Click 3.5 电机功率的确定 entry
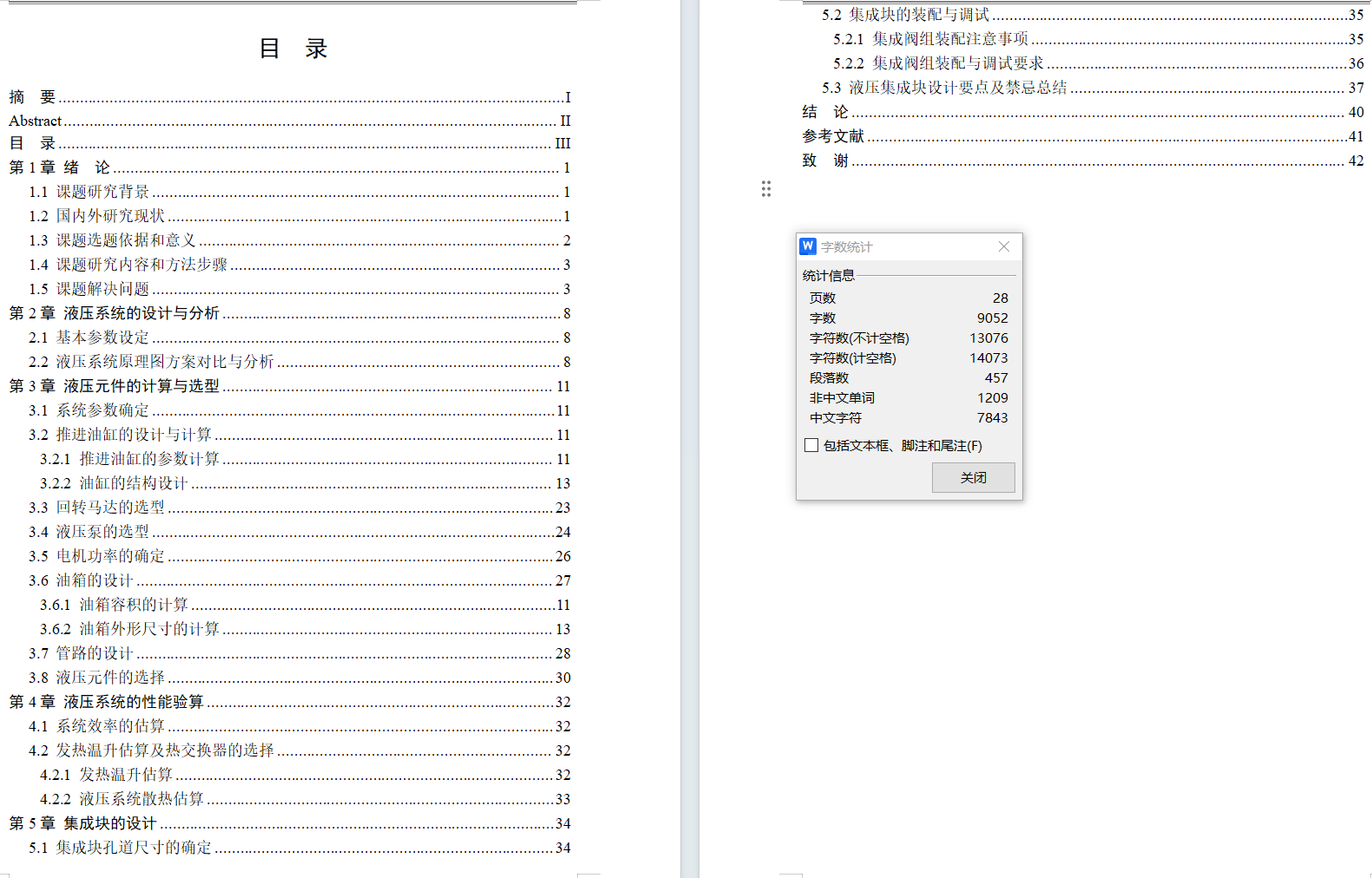 tap(299, 556)
